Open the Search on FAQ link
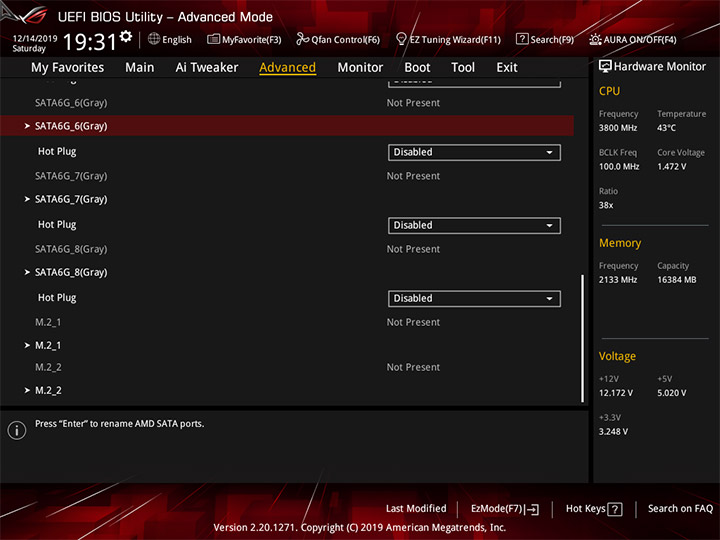The width and height of the screenshot is (720, 540). pyautogui.click(x=680, y=509)
